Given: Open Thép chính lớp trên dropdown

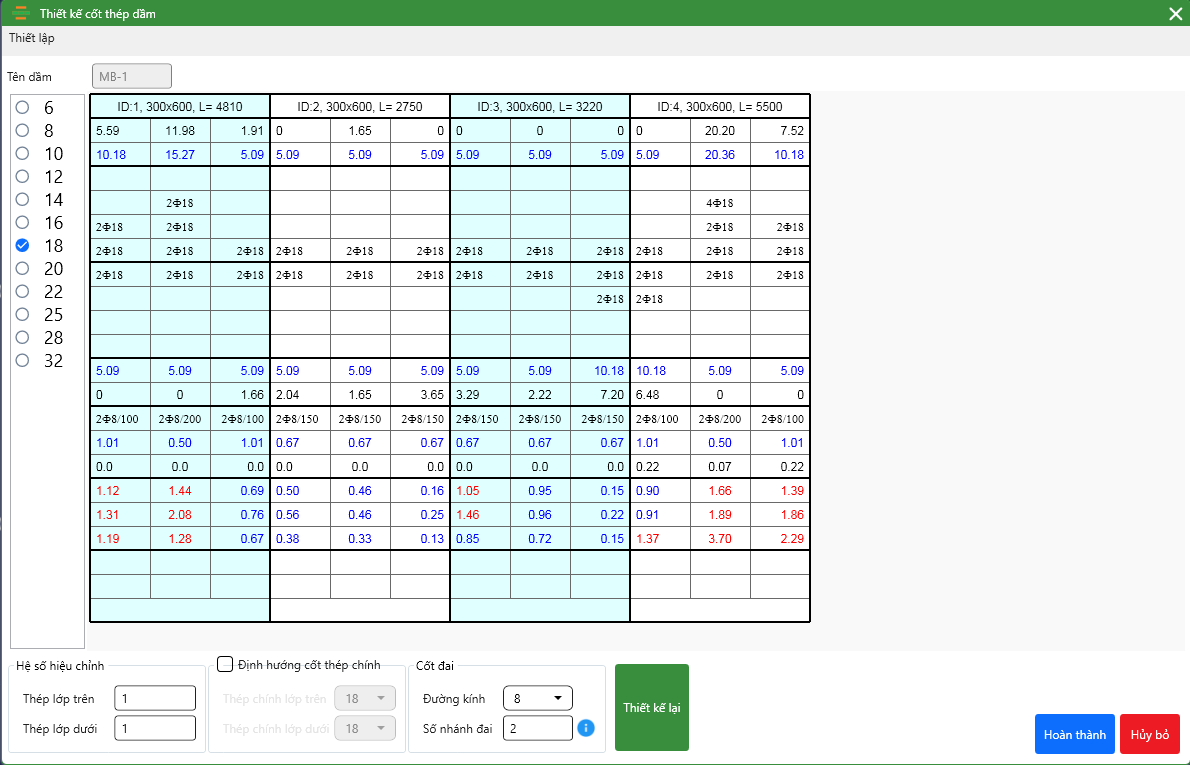Looking at the screenshot, I should 365,698.
